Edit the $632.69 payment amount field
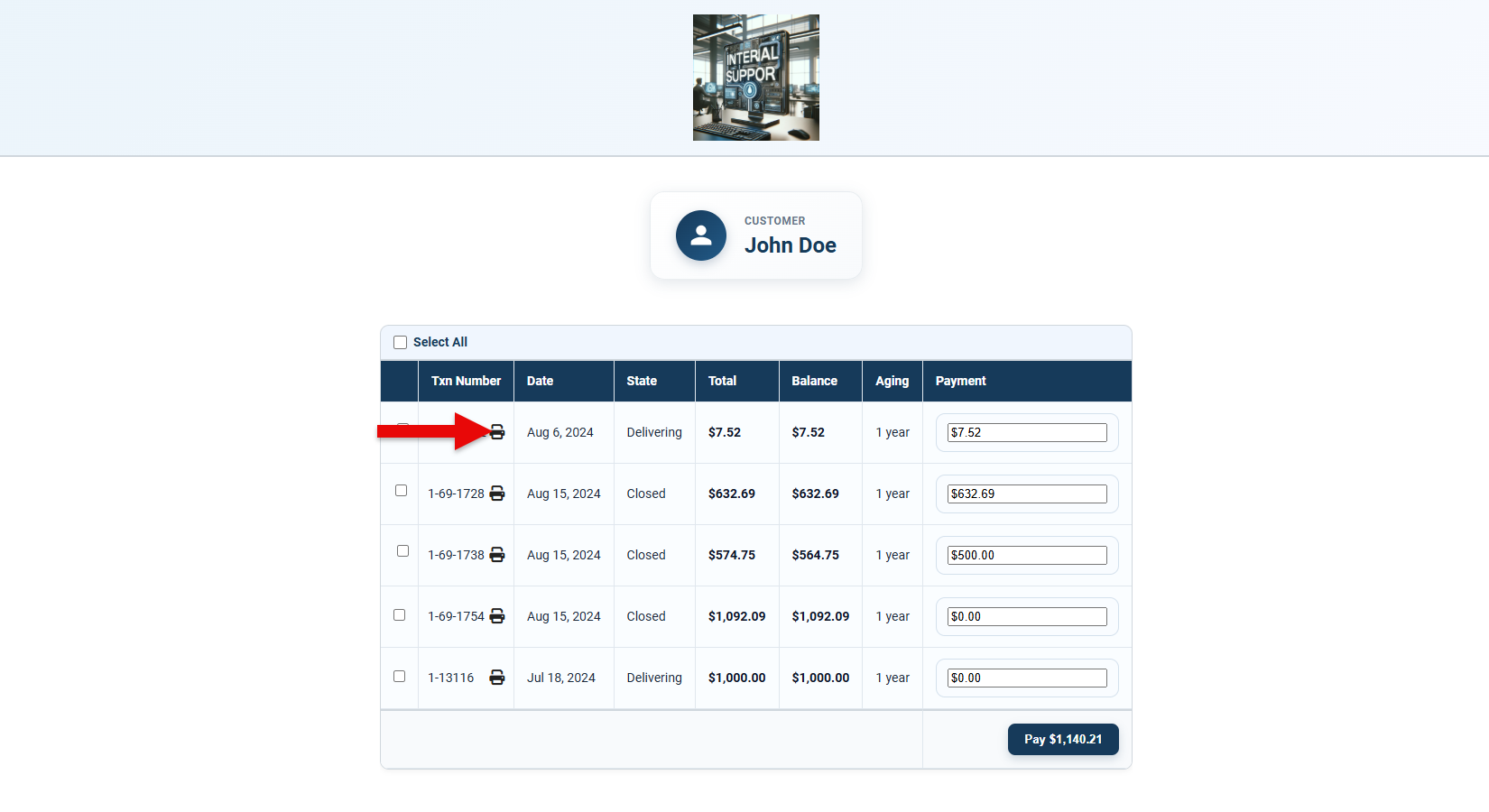The height and width of the screenshot is (812, 1489). pos(1026,494)
